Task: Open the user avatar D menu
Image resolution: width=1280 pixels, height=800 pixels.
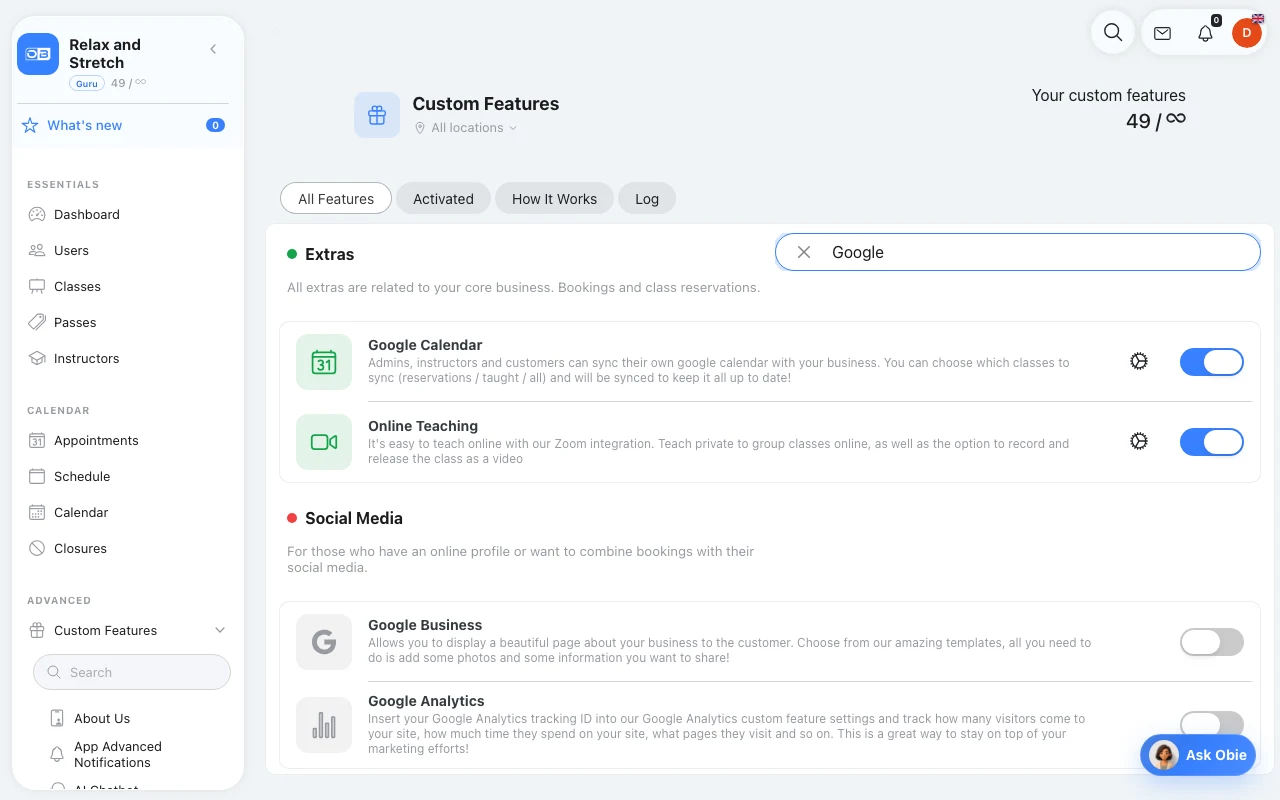Action: (x=1246, y=33)
